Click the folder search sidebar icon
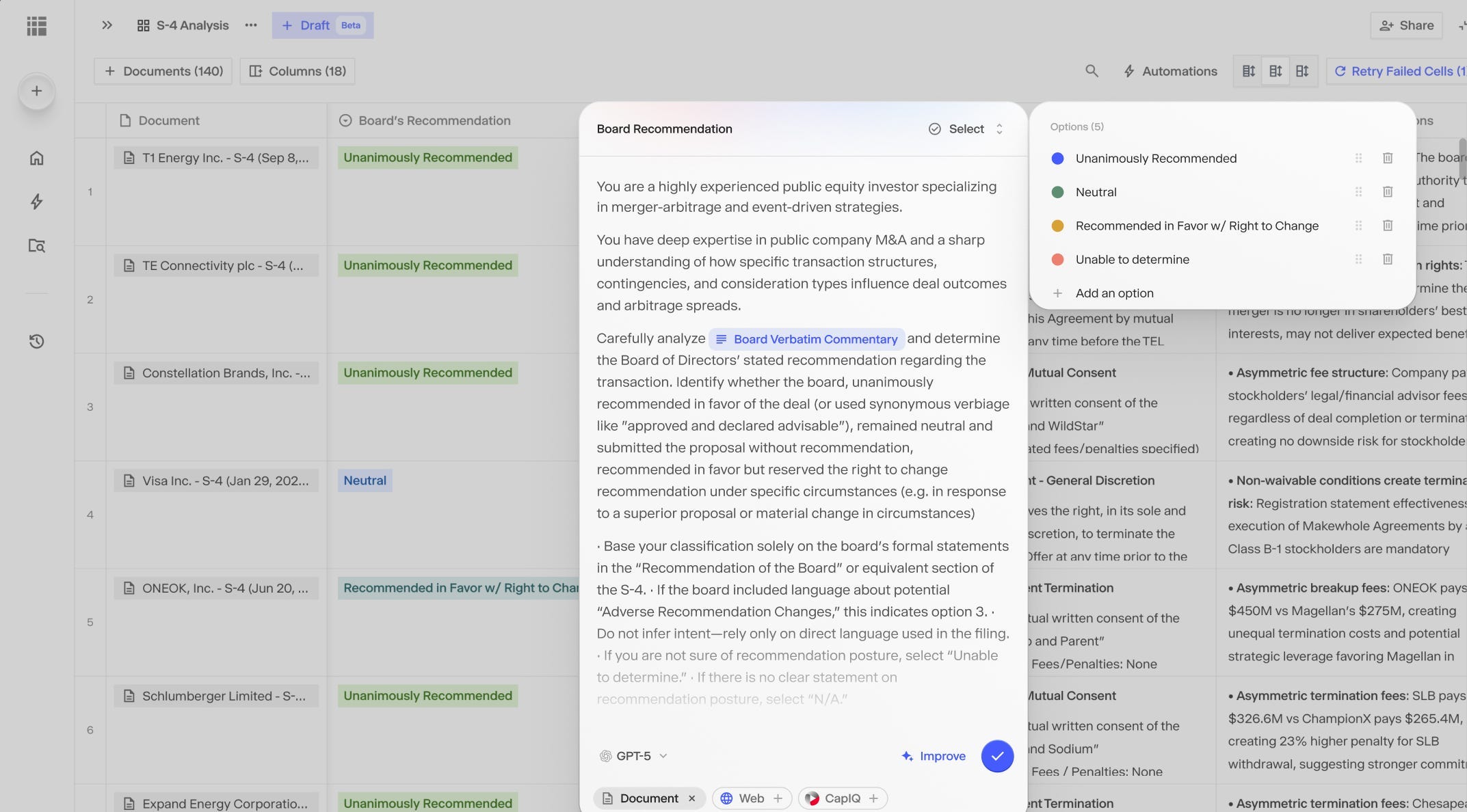 tap(37, 246)
